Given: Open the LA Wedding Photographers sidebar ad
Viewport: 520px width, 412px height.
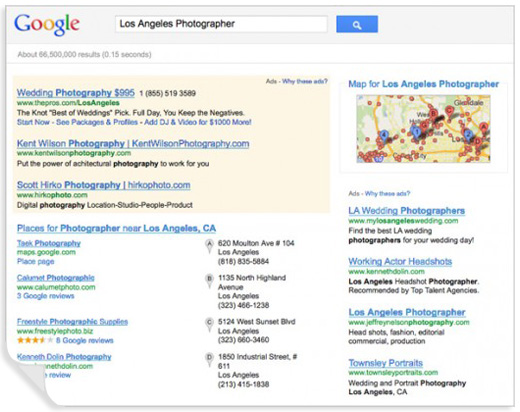Looking at the screenshot, I should coord(407,211).
